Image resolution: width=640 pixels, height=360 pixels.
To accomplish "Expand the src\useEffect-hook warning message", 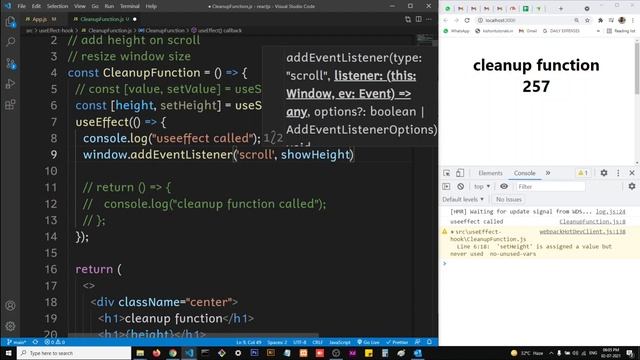I will (452, 232).
